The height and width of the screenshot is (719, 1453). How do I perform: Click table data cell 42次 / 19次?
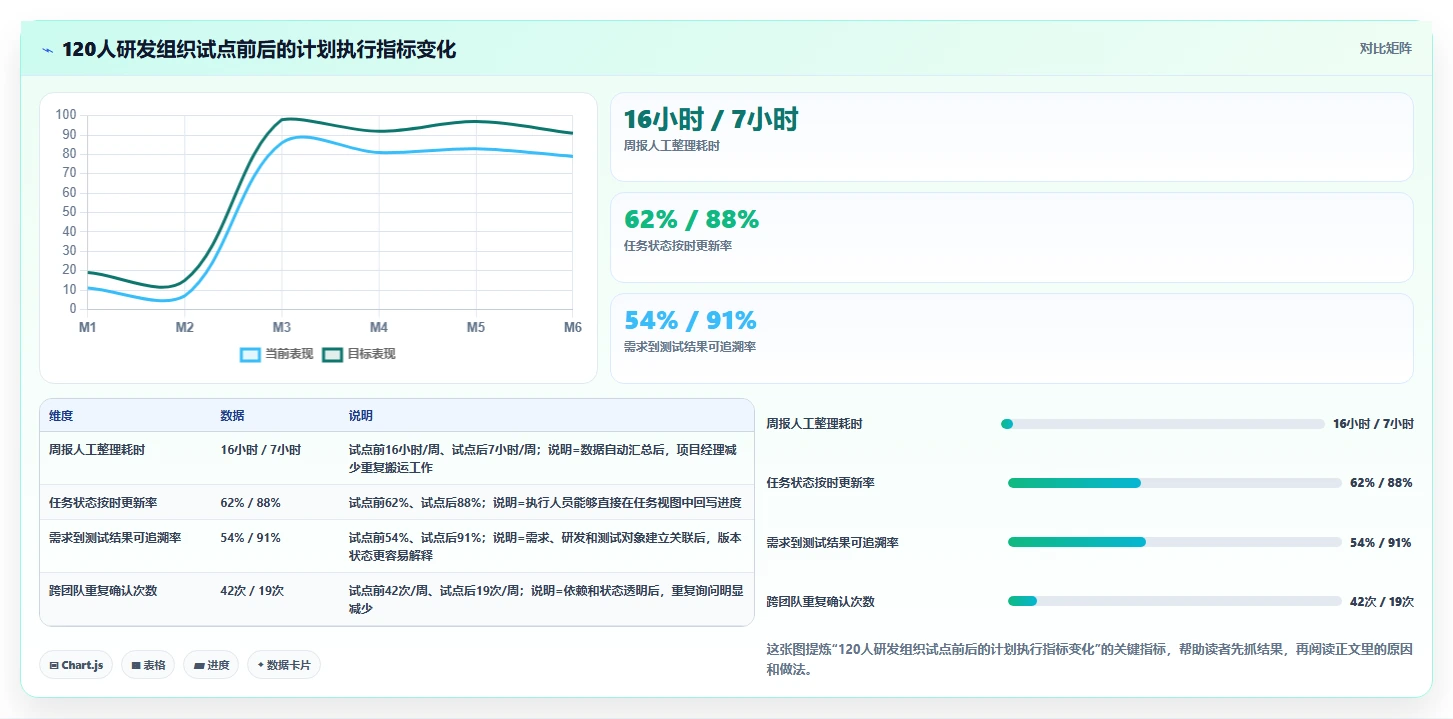click(x=252, y=591)
